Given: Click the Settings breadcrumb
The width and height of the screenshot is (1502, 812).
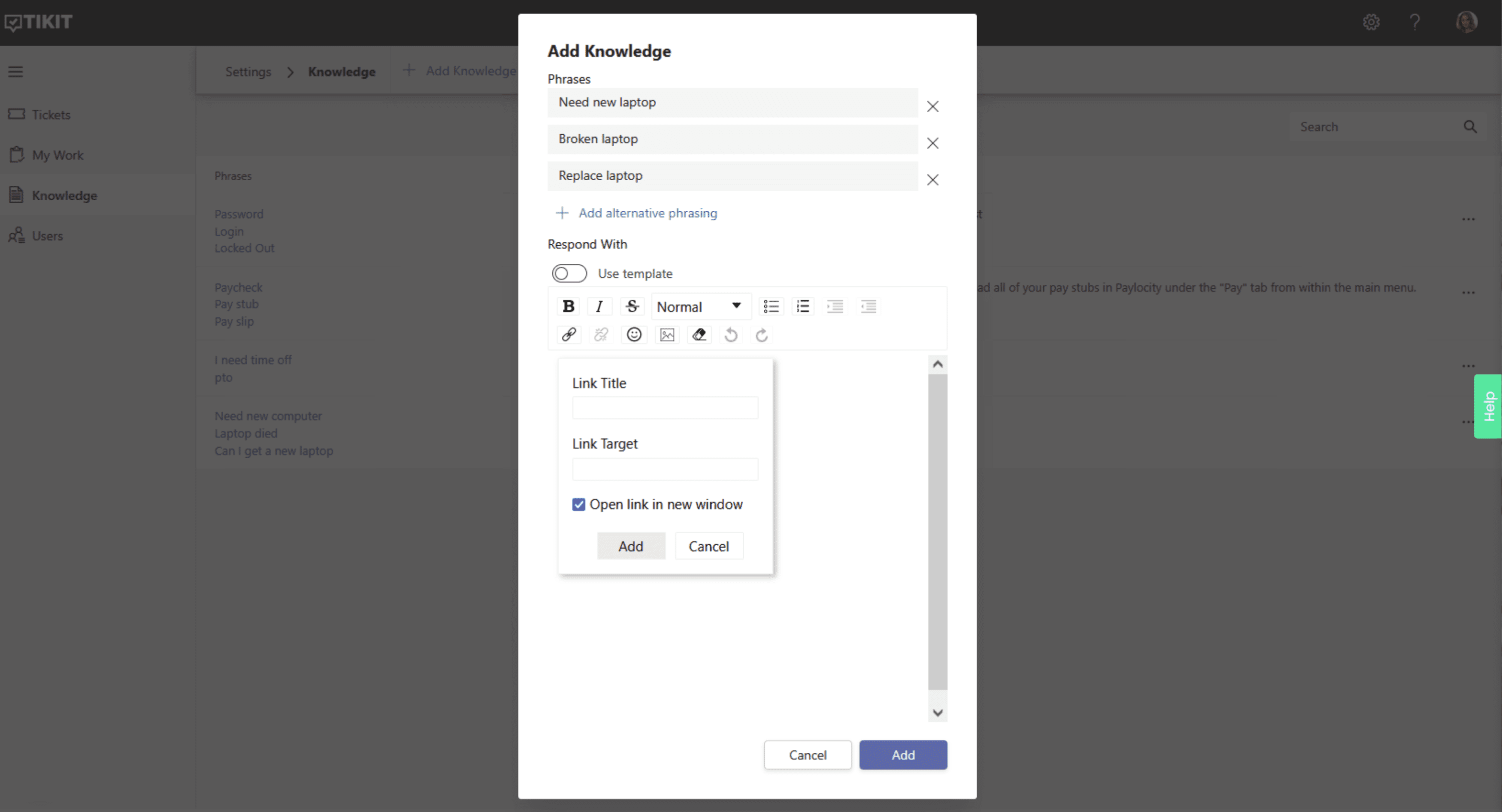Looking at the screenshot, I should coord(248,72).
